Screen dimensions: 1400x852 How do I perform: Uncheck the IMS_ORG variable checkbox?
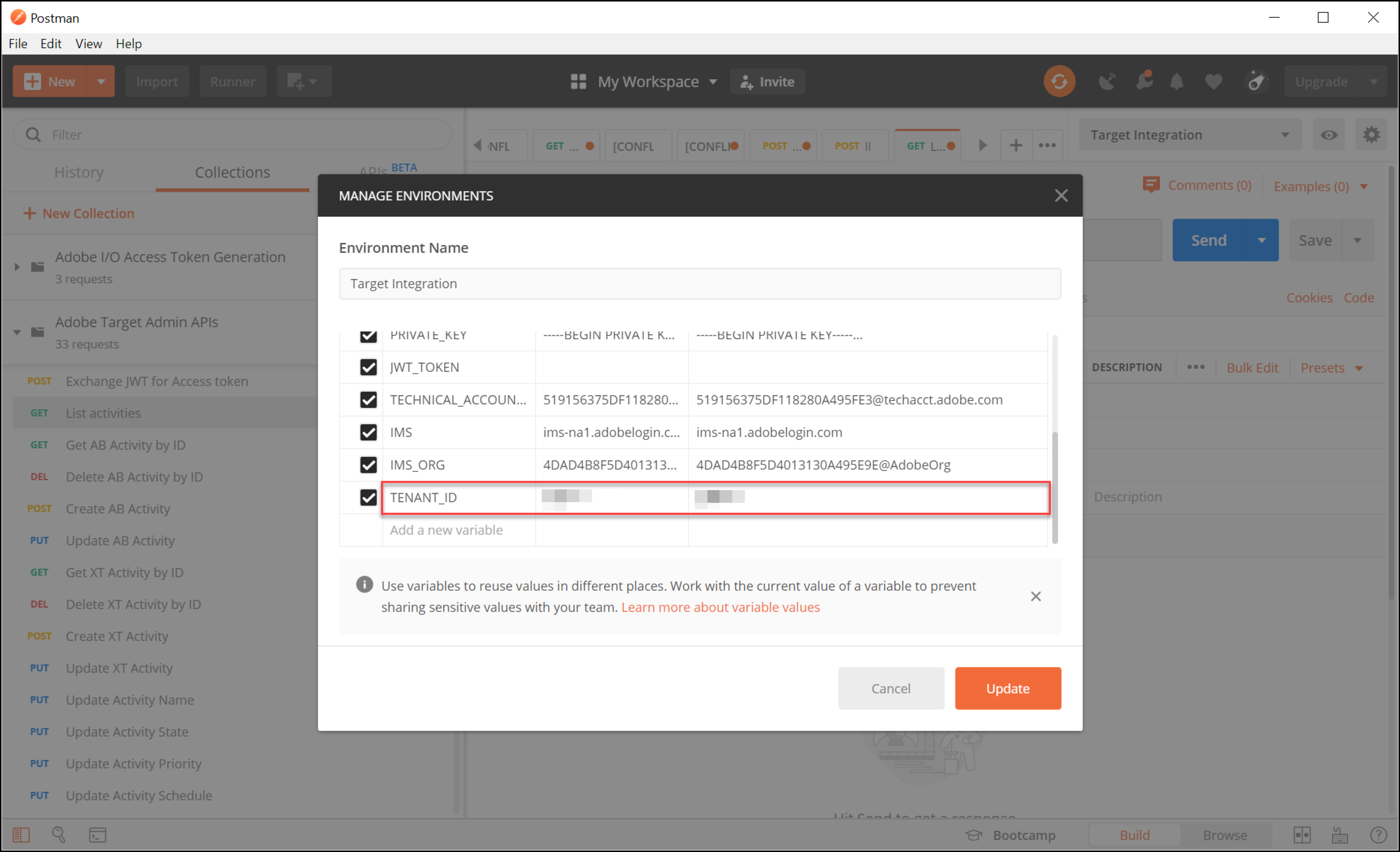point(368,465)
